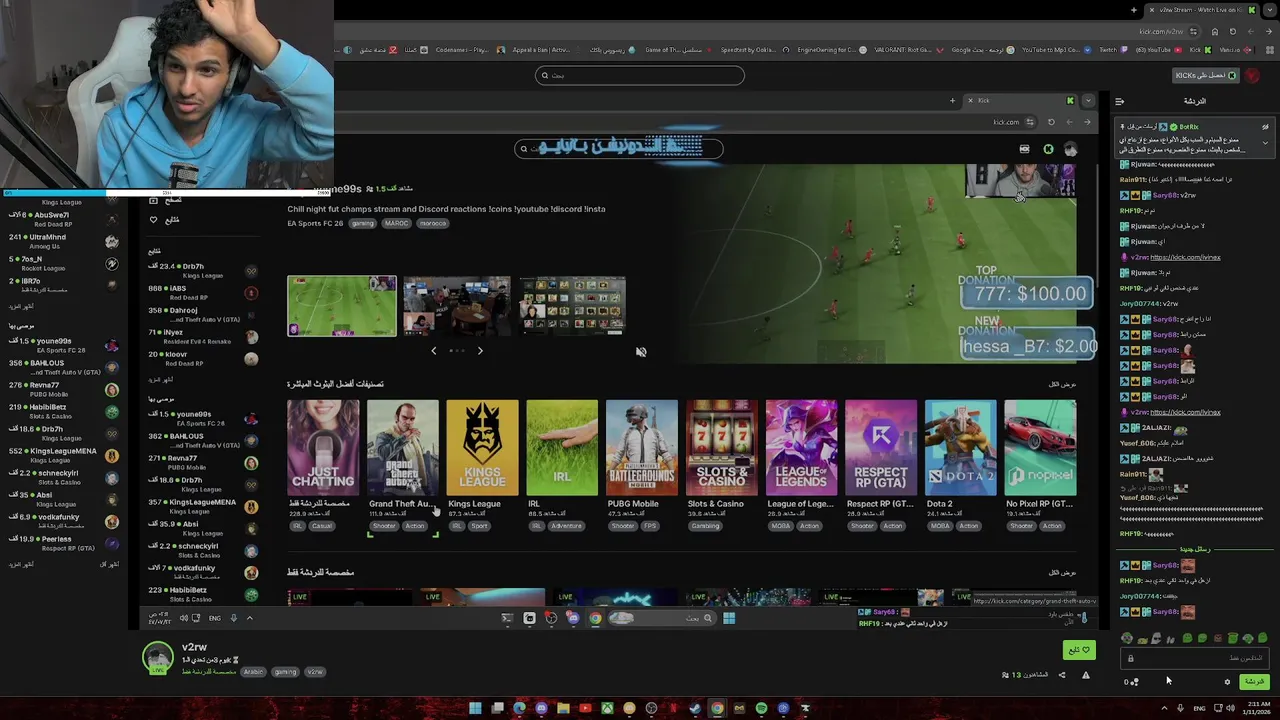Screen dimensions: 1280x720
Task: Click the report warning triangle icon
Action: coord(1085,675)
